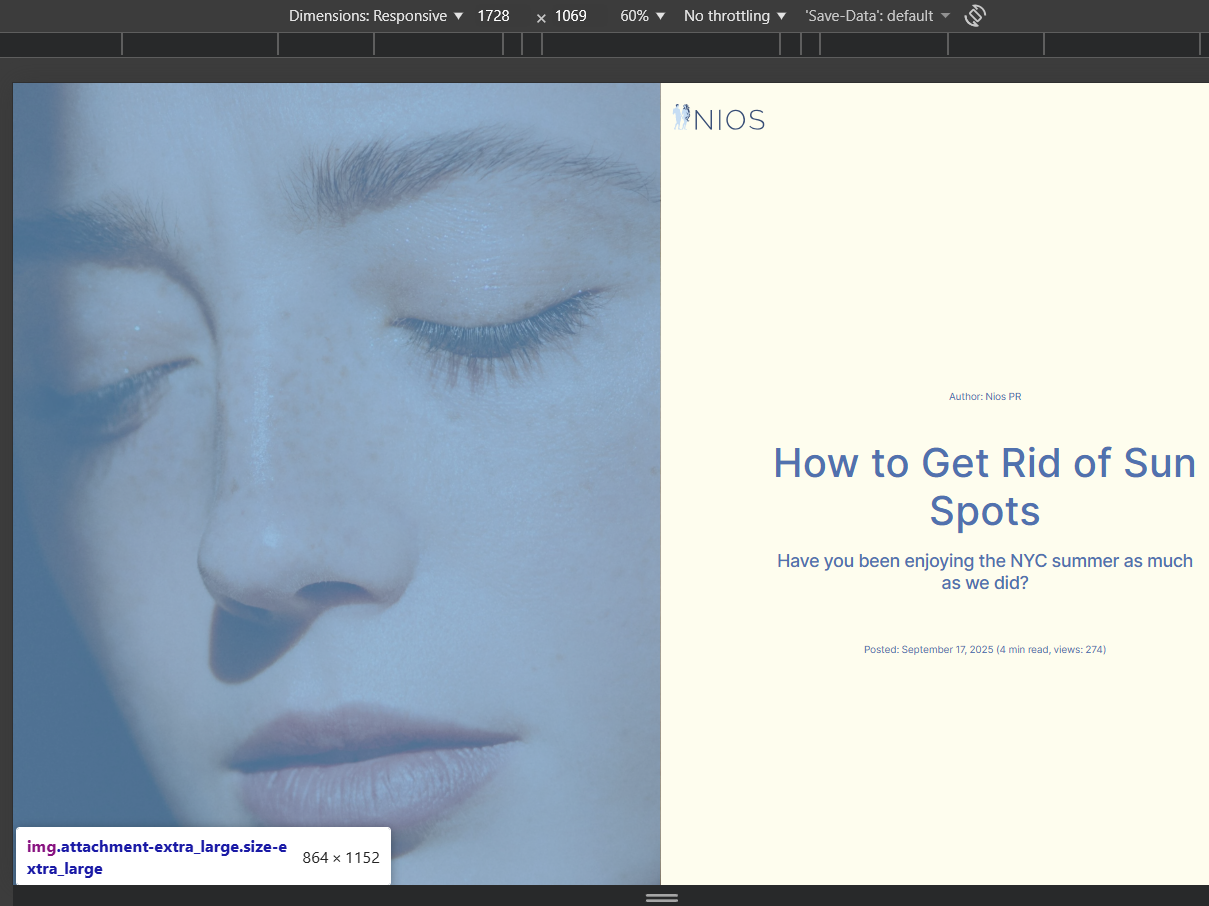The height and width of the screenshot is (906, 1209).
Task: Click the rotate viewport icon
Action: 975,16
